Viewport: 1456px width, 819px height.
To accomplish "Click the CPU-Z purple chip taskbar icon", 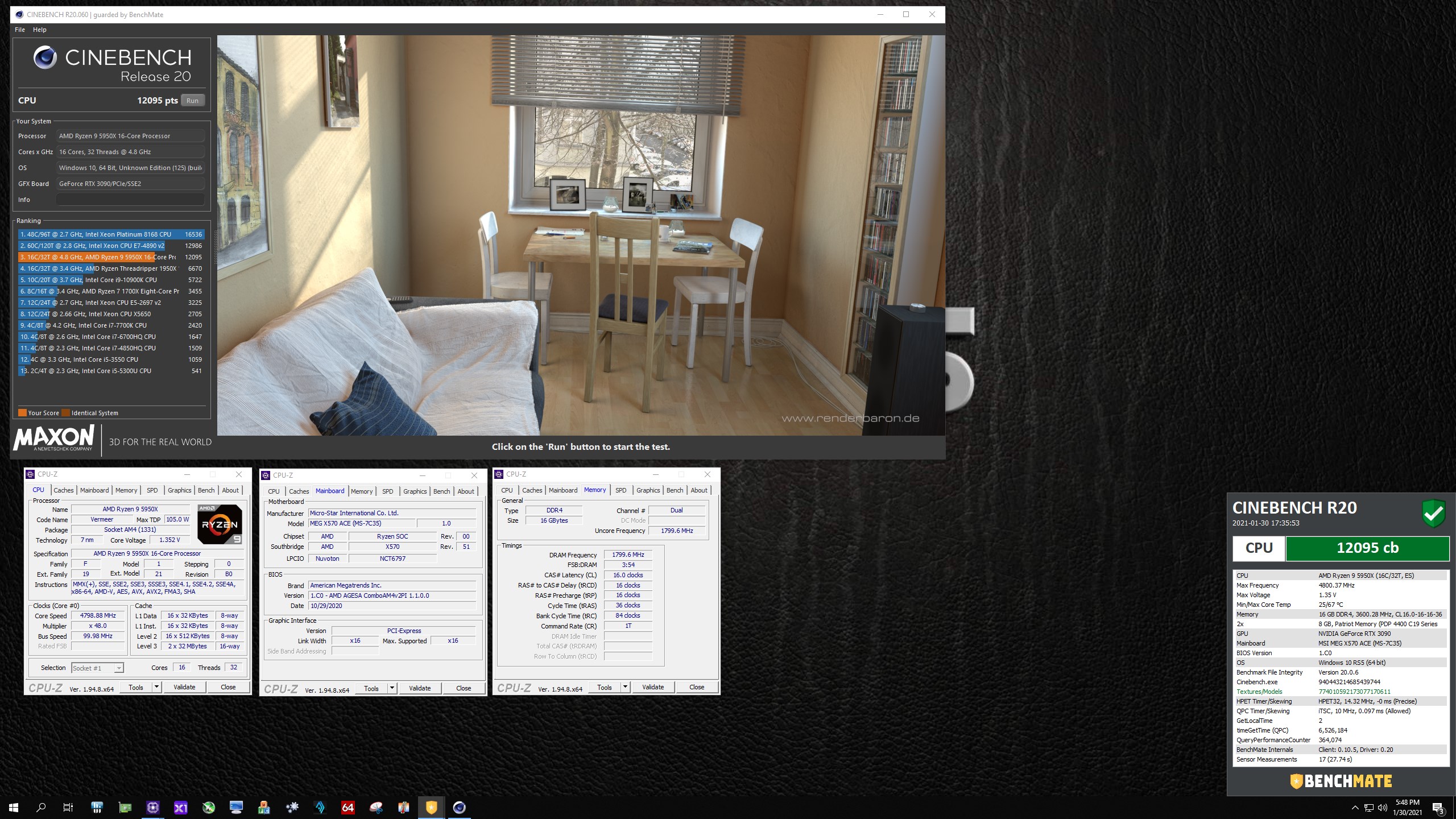I will click(x=153, y=807).
